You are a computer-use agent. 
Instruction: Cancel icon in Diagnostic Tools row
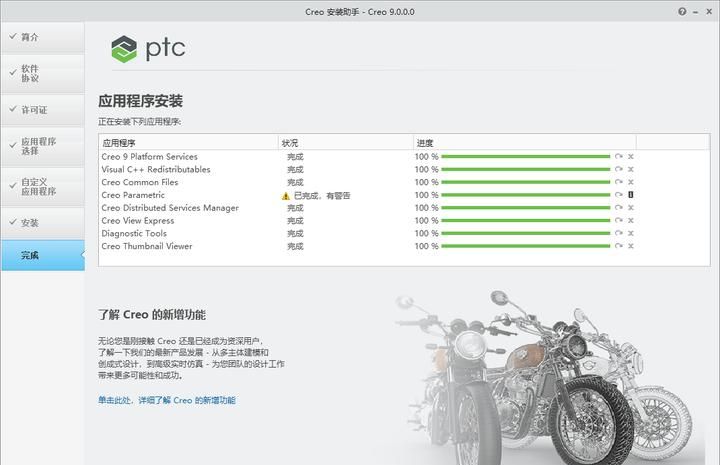pos(631,233)
